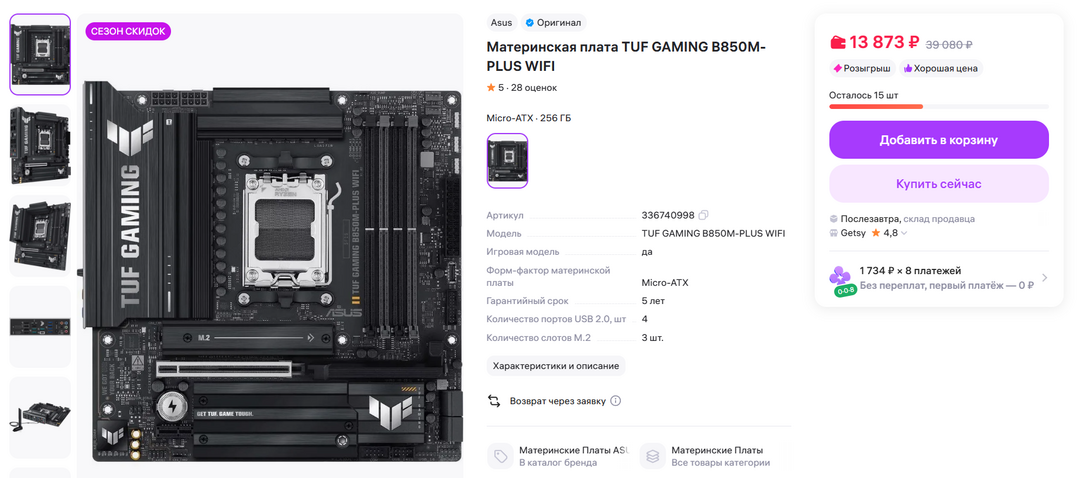Viewport: 1090px width, 478px height.
Task: Open installment payment details arrow
Action: [1044, 278]
